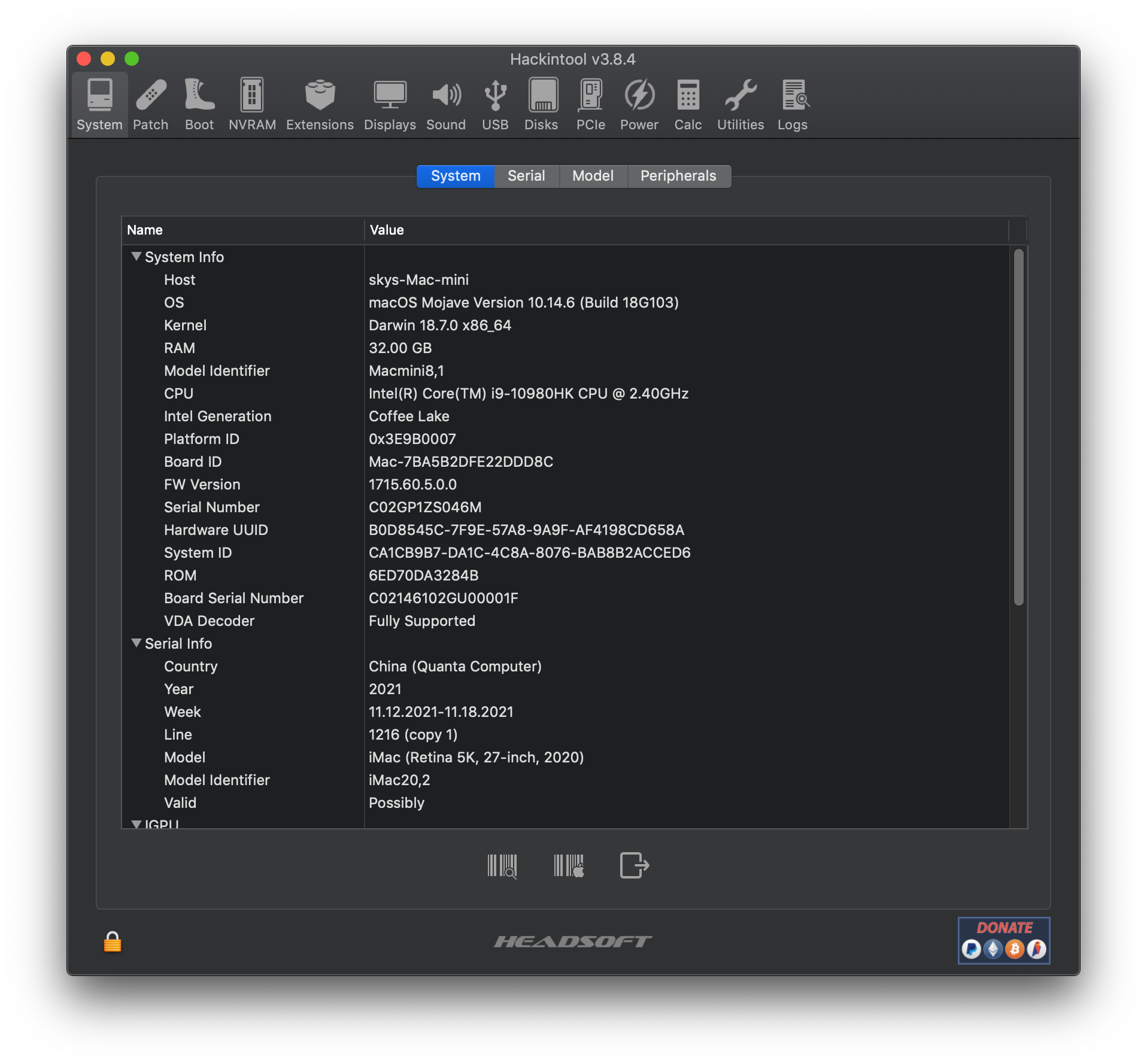Collapse the System Info group
The height and width of the screenshot is (1064, 1147).
[136, 257]
